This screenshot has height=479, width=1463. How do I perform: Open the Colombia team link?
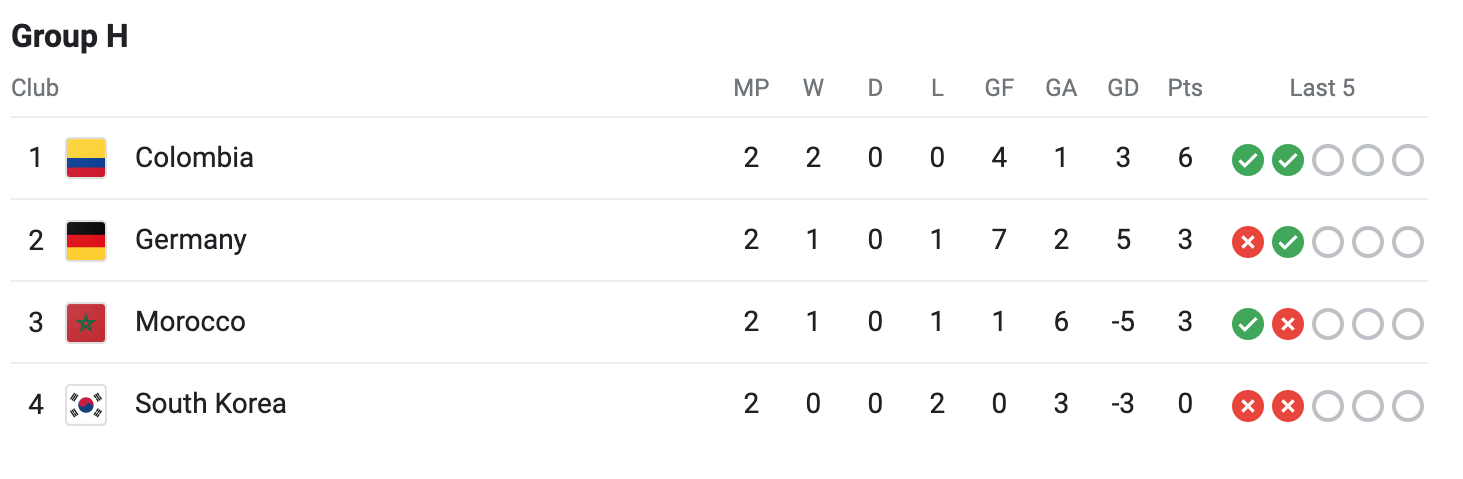tap(194, 158)
